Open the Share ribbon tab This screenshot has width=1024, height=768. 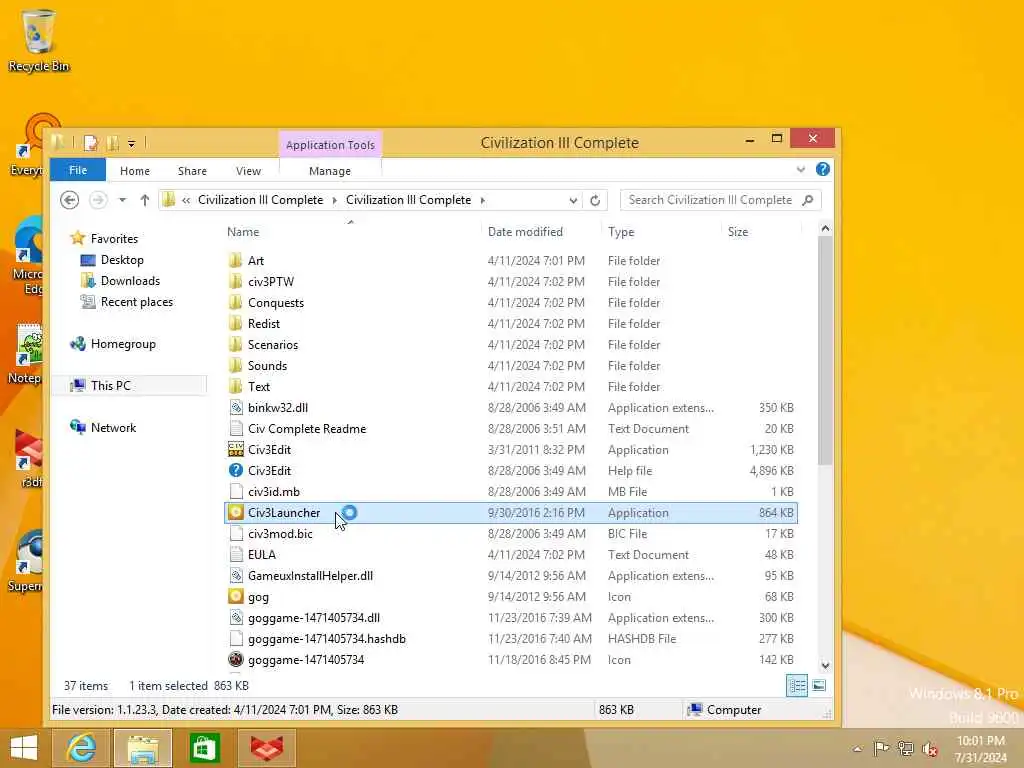click(192, 170)
